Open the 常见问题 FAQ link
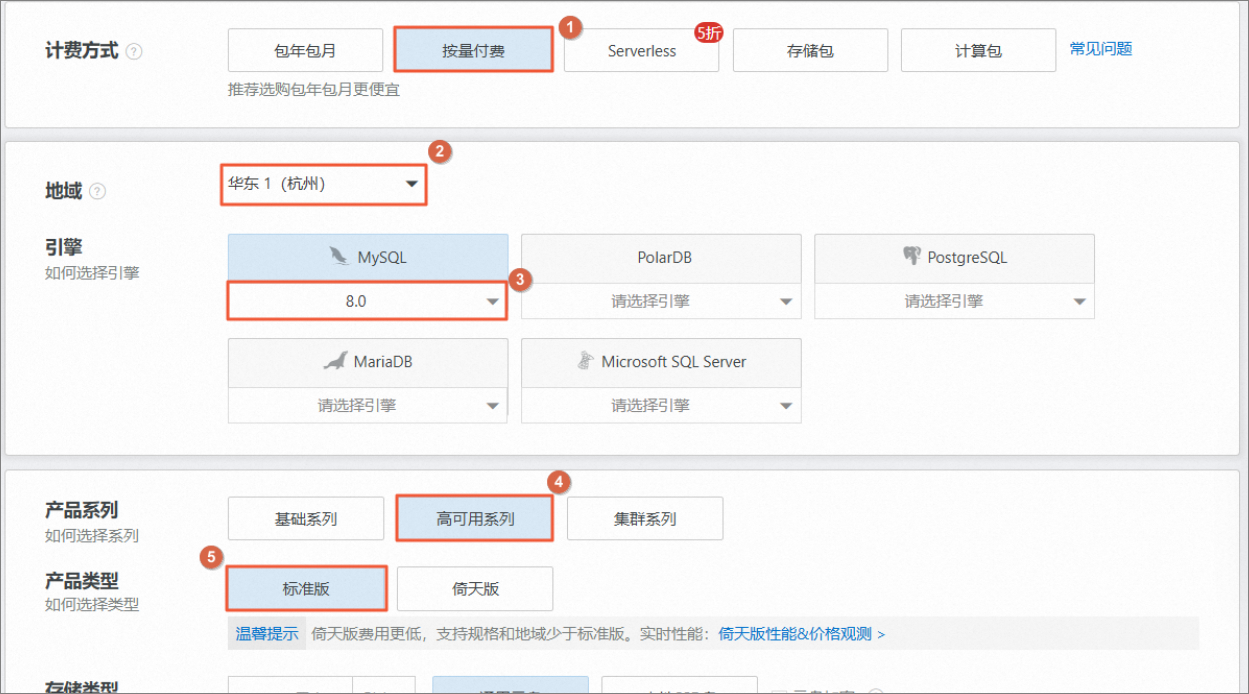This screenshot has width=1249, height=694. click(x=1101, y=48)
